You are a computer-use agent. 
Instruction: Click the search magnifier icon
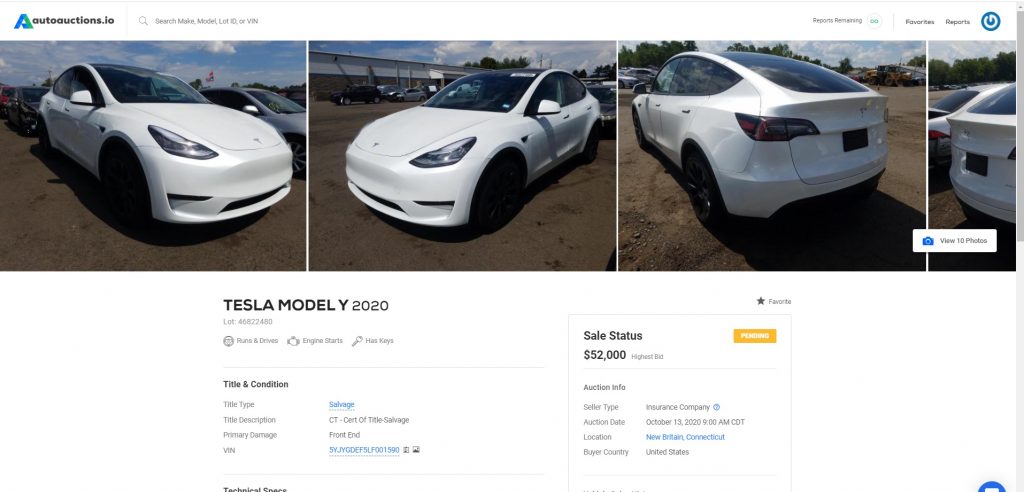point(143,21)
